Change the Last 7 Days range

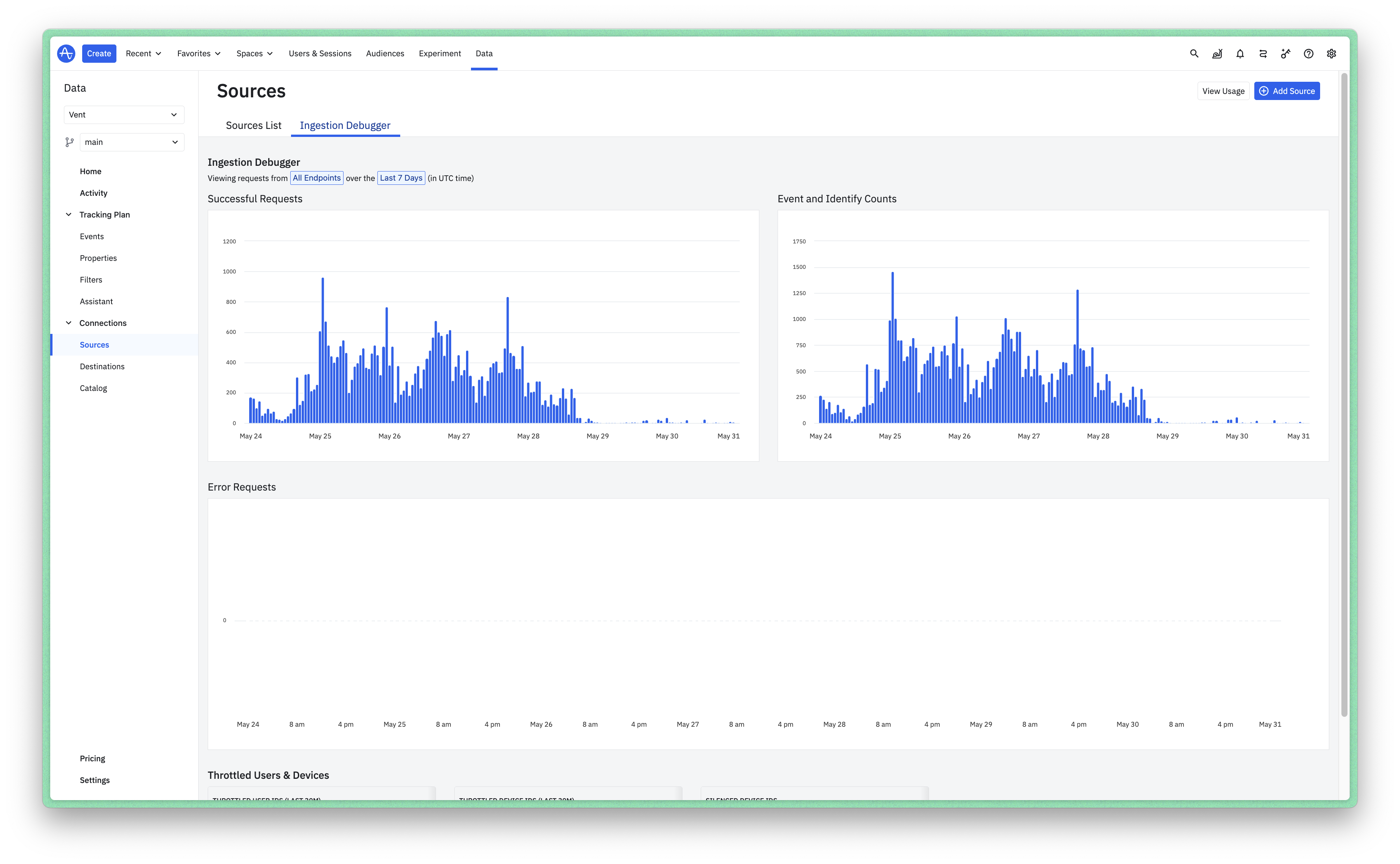pyautogui.click(x=401, y=178)
